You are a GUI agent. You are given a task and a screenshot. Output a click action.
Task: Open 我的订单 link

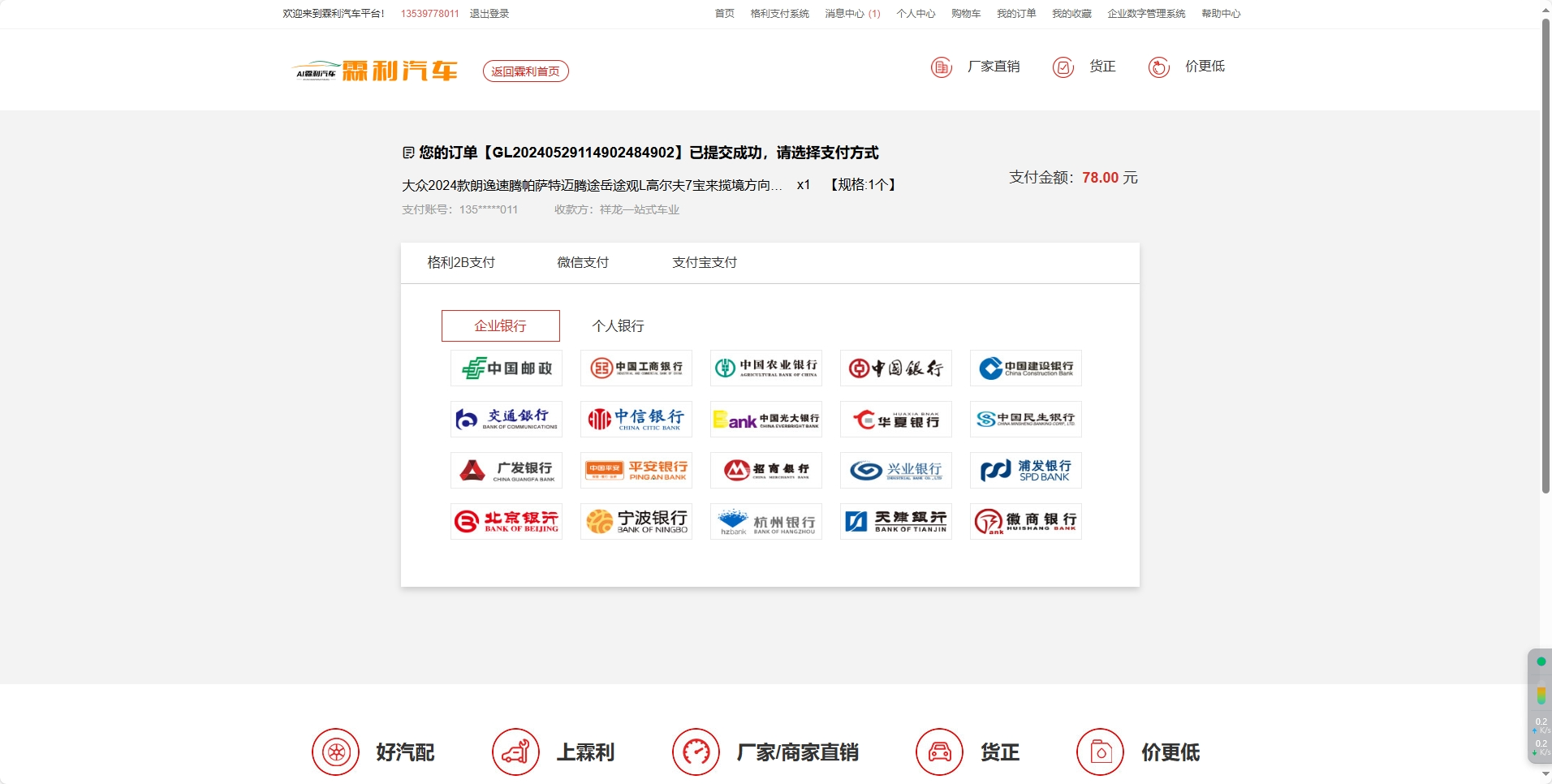pos(1016,14)
